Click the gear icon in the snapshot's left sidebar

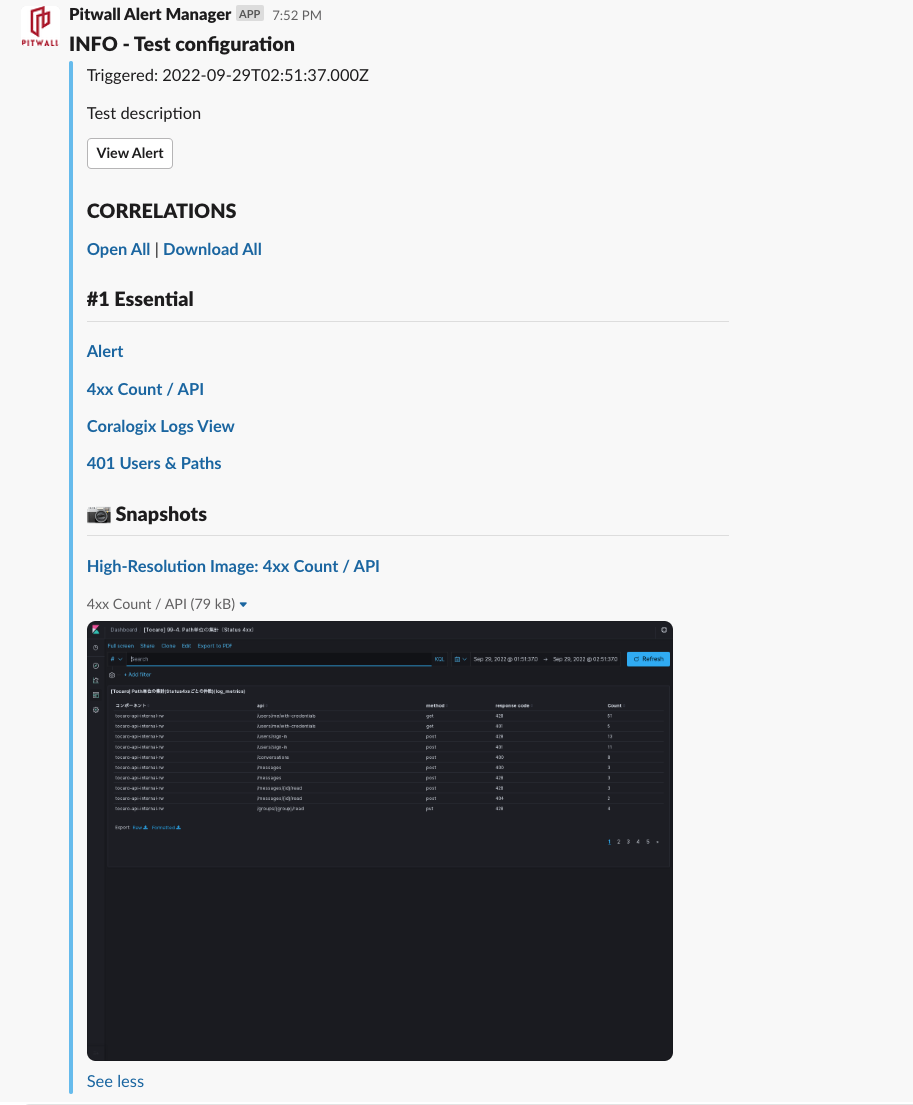[x=96, y=709]
